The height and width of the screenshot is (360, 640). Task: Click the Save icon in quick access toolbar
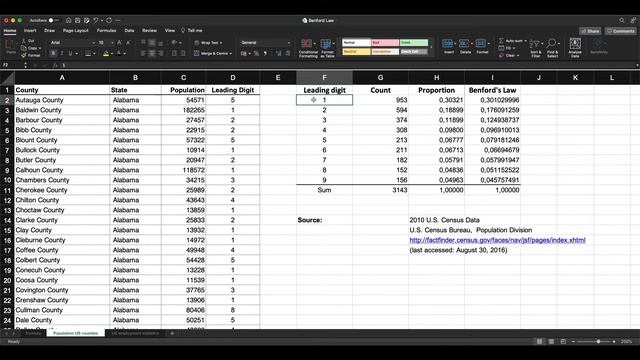(x=78, y=20)
